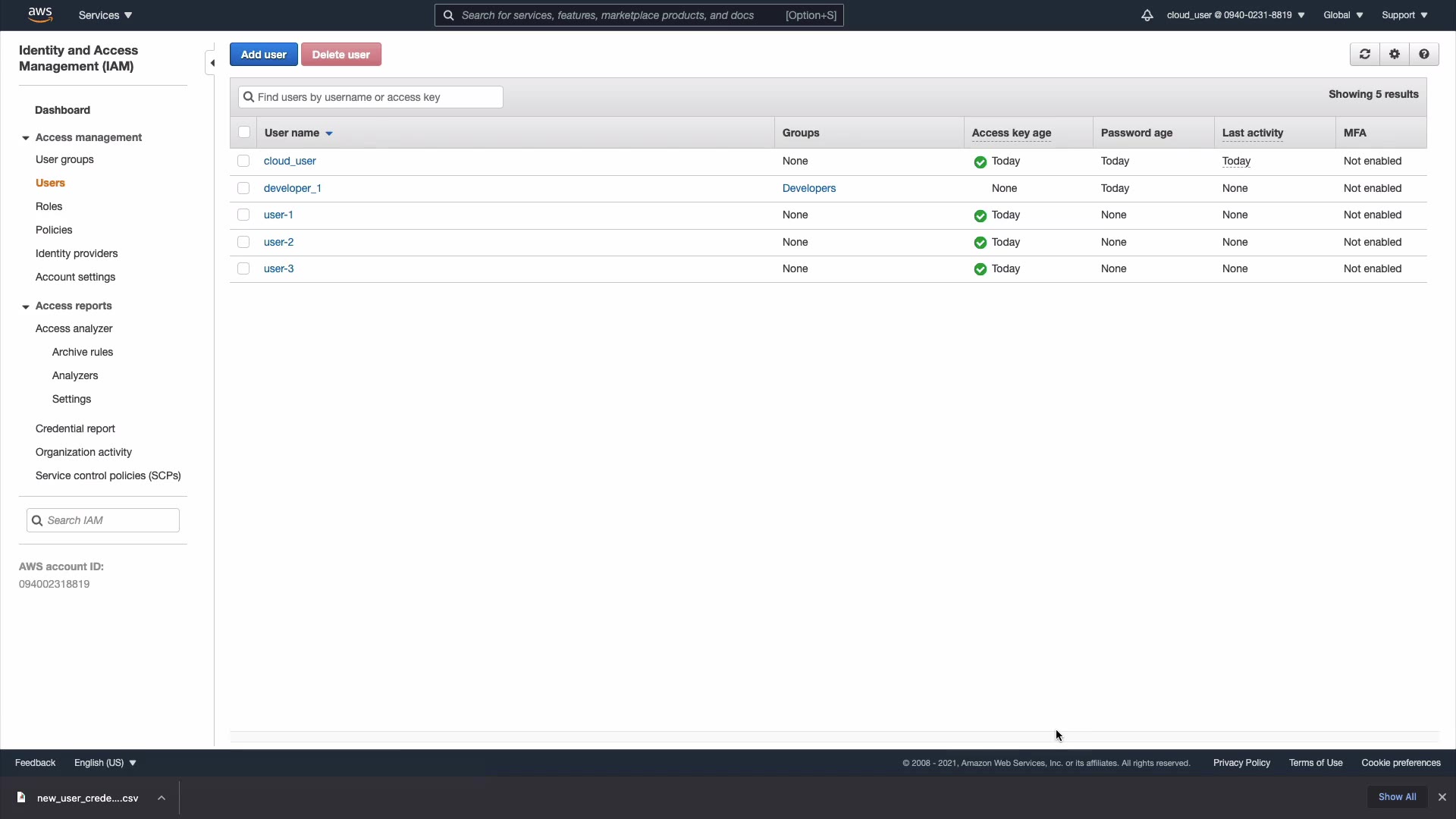
Task: Select the developer_1 row checkbox
Action: click(243, 188)
